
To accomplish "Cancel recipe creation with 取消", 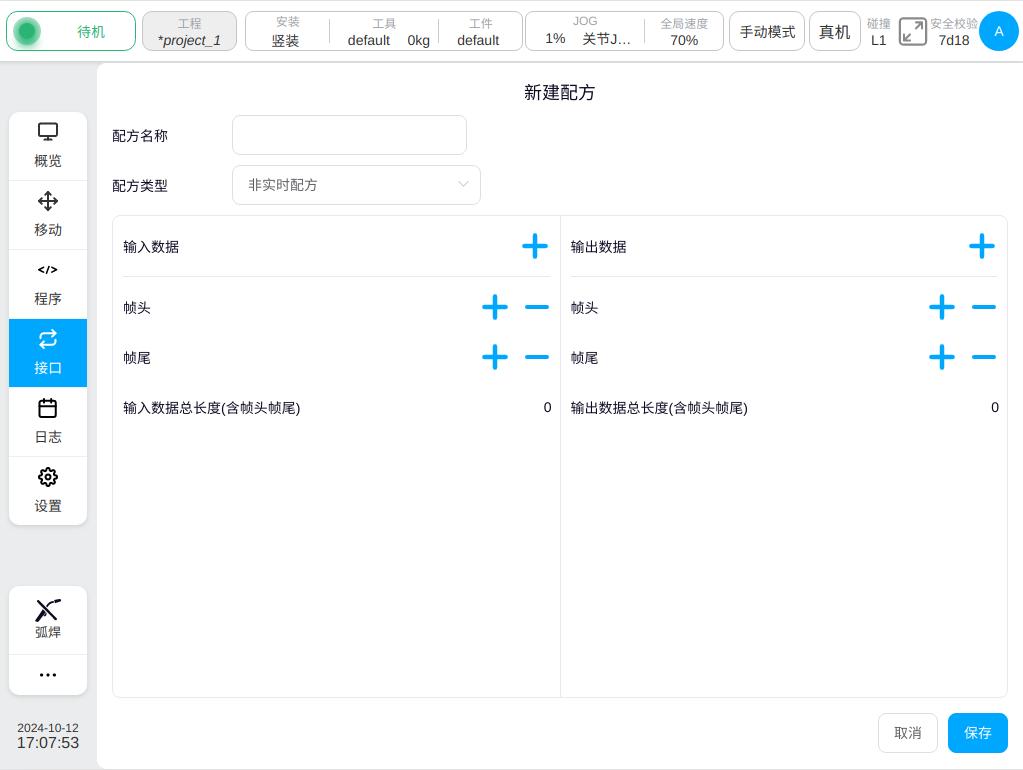I will pyautogui.click(x=907, y=733).
